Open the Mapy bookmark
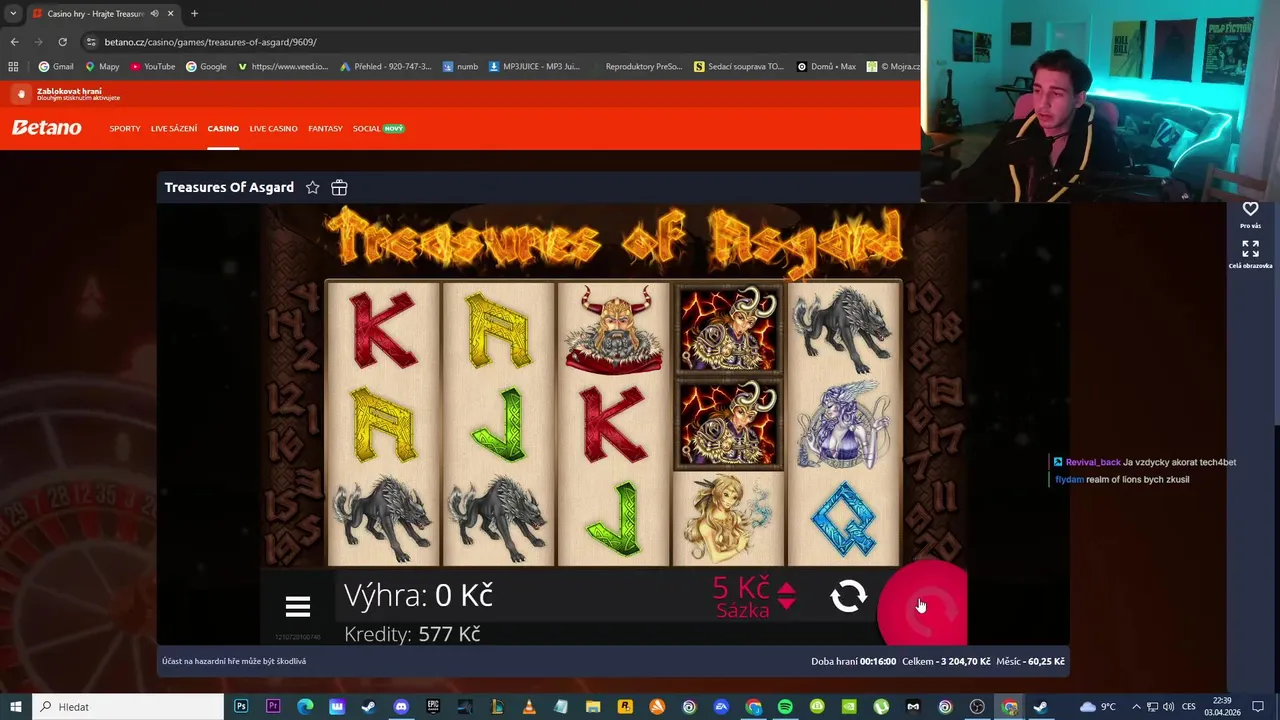 pyautogui.click(x=102, y=67)
